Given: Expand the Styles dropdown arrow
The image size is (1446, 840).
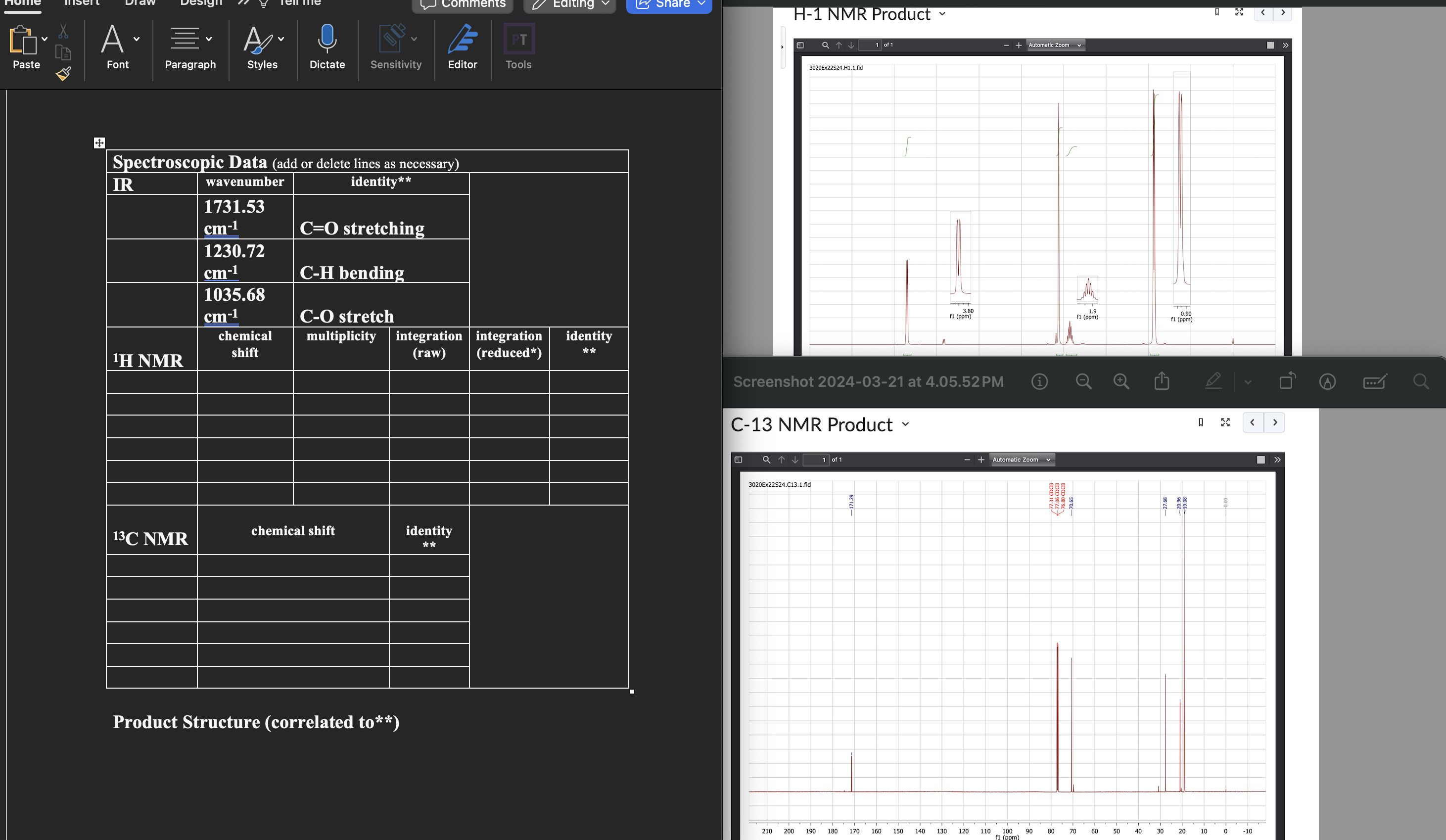Looking at the screenshot, I should (x=281, y=39).
